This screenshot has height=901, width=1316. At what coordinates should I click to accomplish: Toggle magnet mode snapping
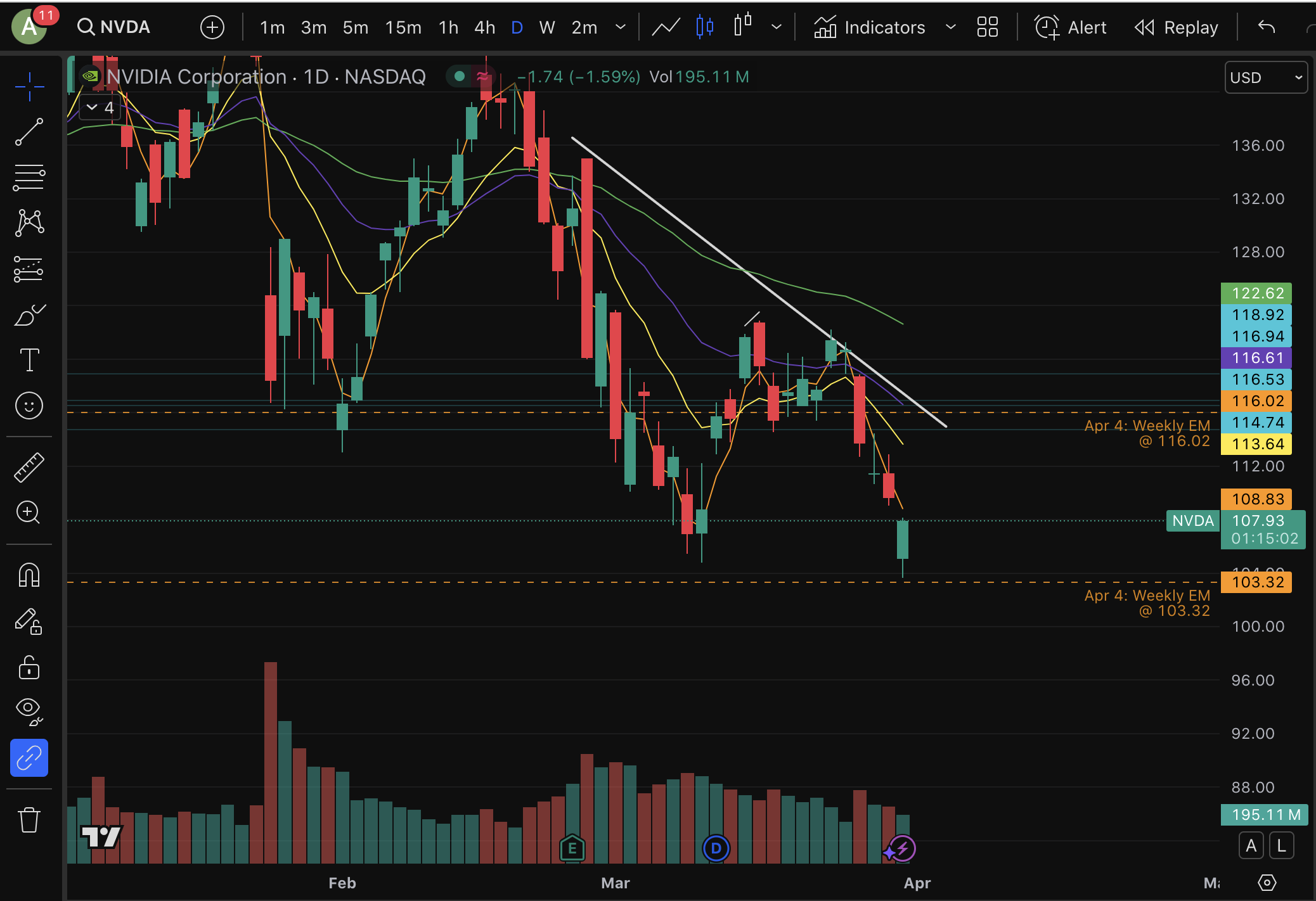pos(29,575)
